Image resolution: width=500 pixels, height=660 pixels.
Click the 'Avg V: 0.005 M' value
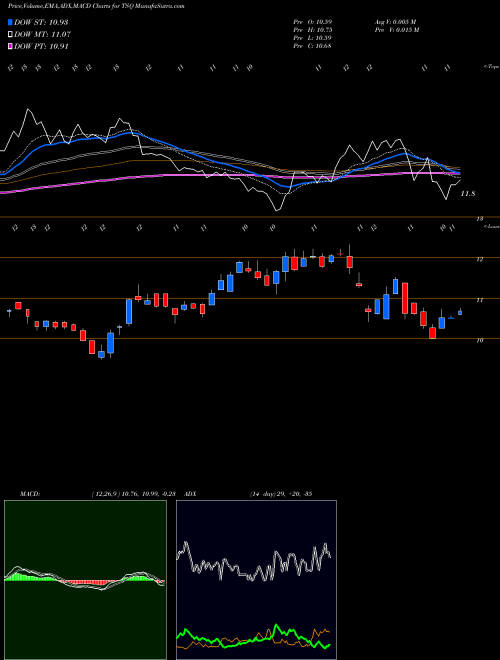point(395,22)
